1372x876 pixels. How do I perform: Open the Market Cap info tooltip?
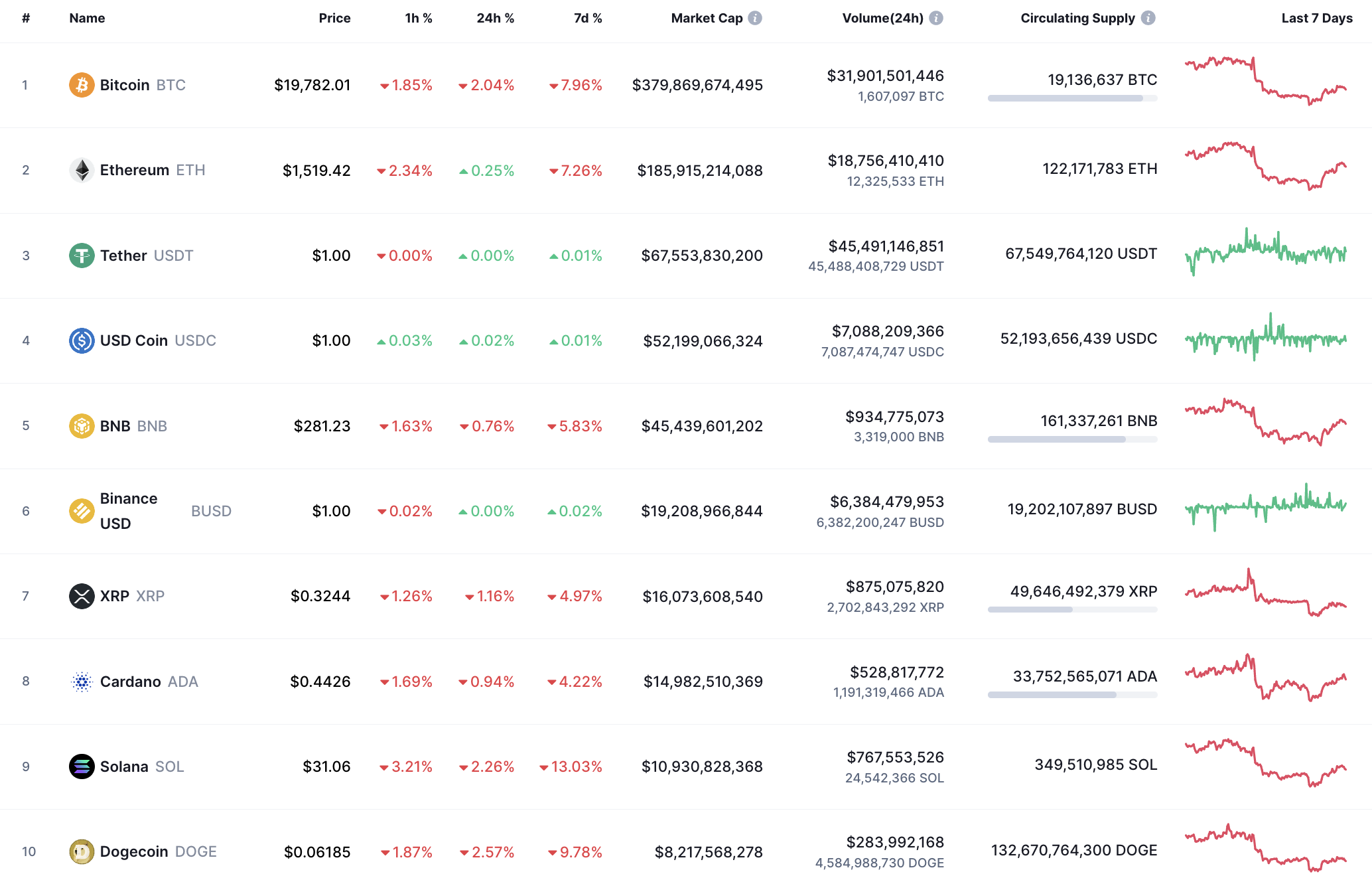pos(755,18)
